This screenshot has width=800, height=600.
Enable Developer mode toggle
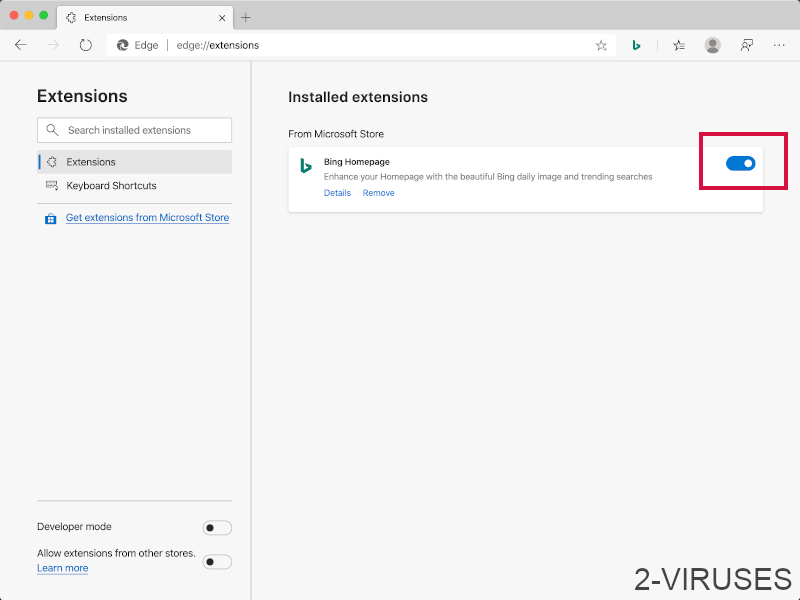point(217,528)
